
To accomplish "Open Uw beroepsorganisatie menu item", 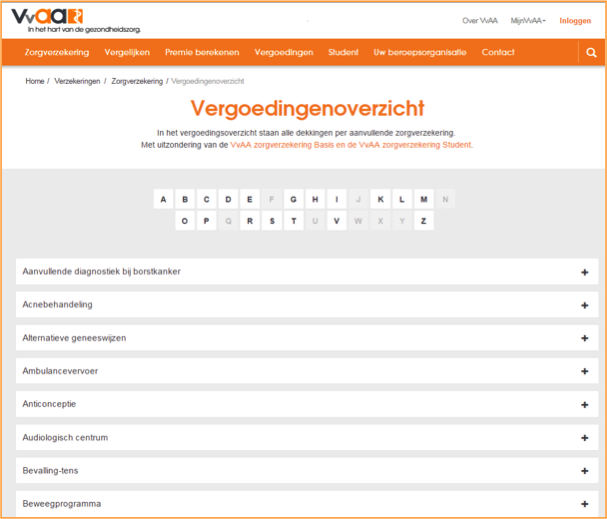I will [420, 52].
